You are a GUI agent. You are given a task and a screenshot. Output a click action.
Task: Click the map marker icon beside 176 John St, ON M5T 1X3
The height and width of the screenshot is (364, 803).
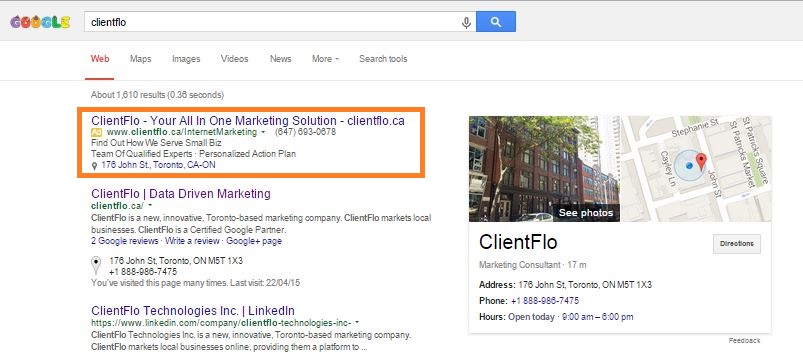coord(96,265)
